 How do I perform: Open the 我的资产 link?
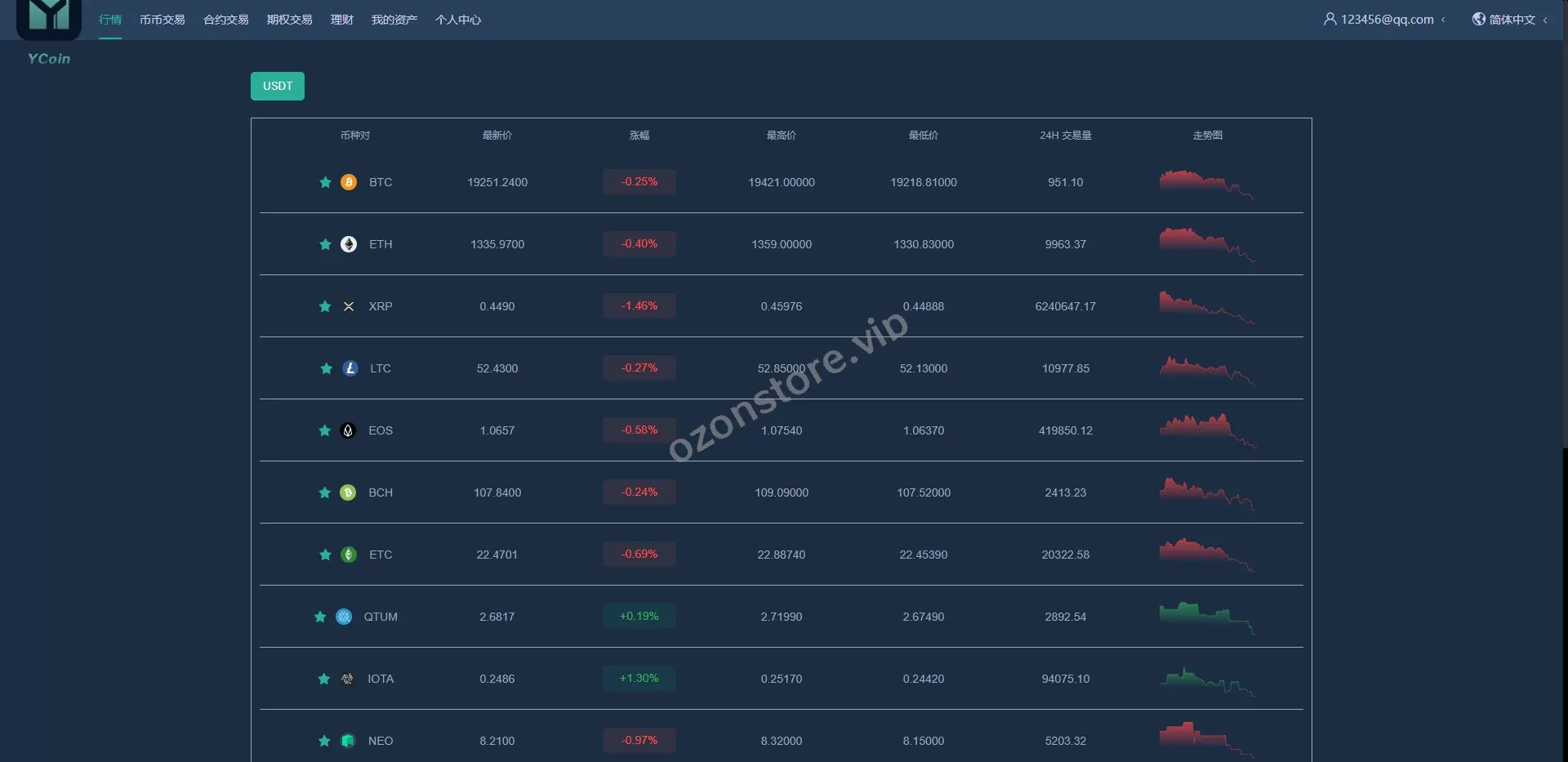tap(394, 20)
